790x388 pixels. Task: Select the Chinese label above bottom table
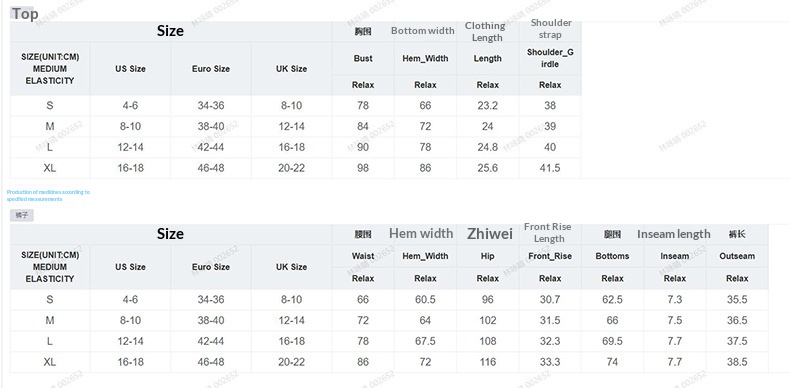(22, 215)
